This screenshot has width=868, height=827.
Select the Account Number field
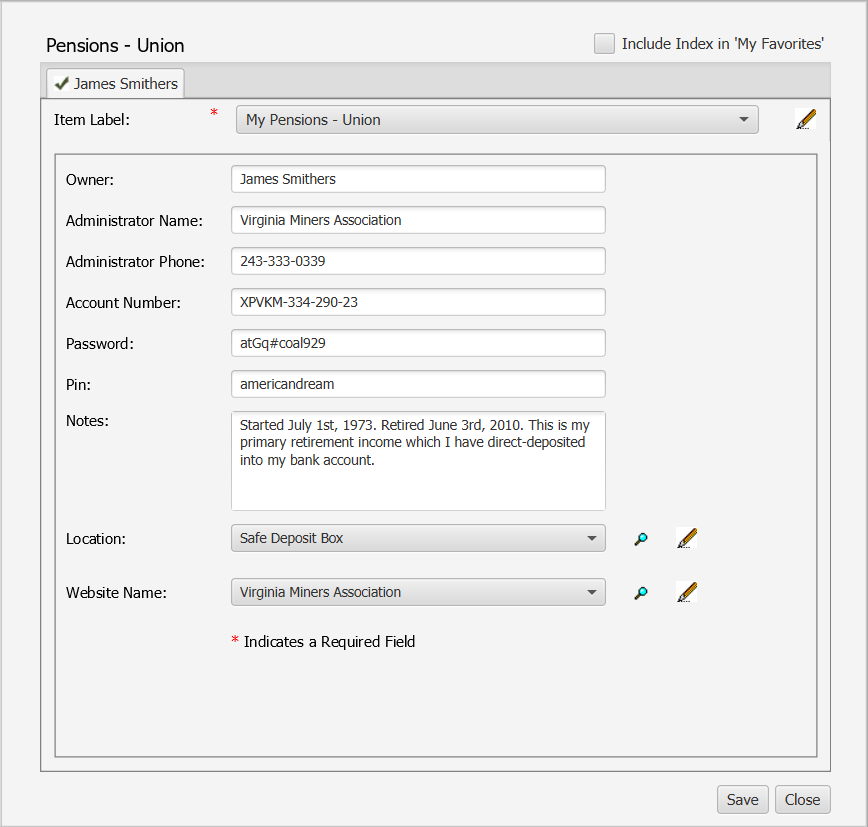tap(418, 302)
